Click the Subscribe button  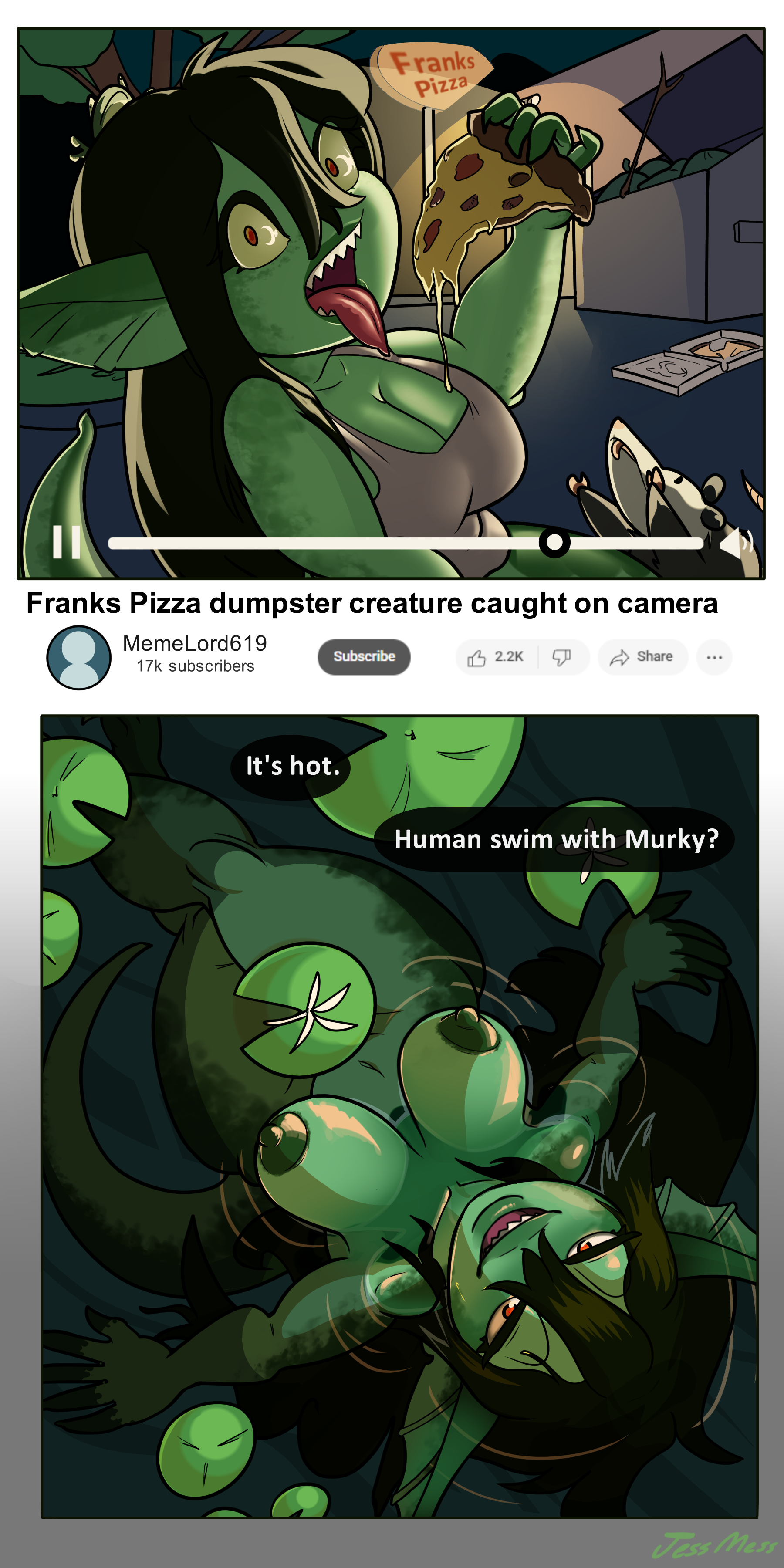click(364, 657)
